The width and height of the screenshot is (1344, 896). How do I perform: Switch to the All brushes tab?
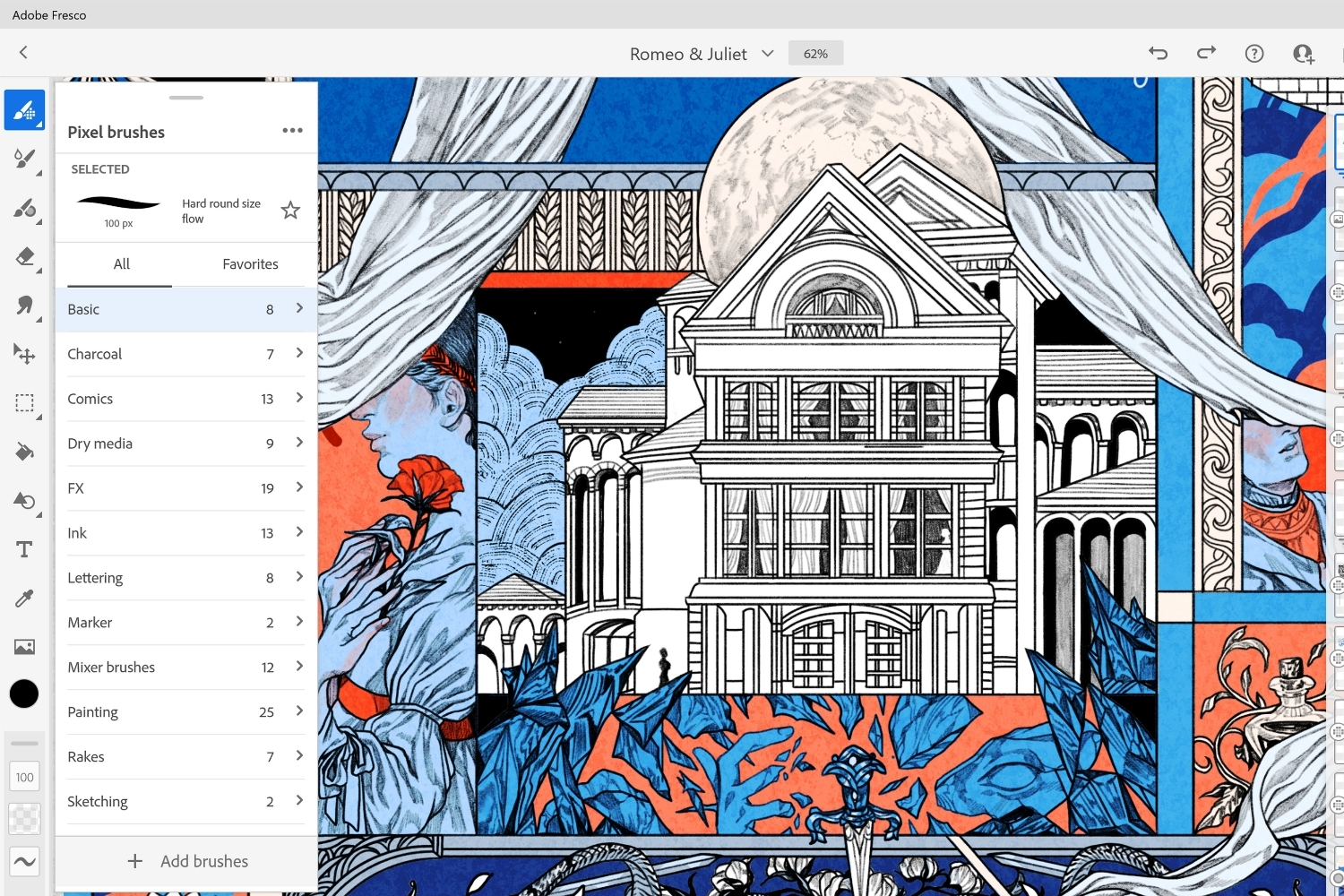point(121,264)
